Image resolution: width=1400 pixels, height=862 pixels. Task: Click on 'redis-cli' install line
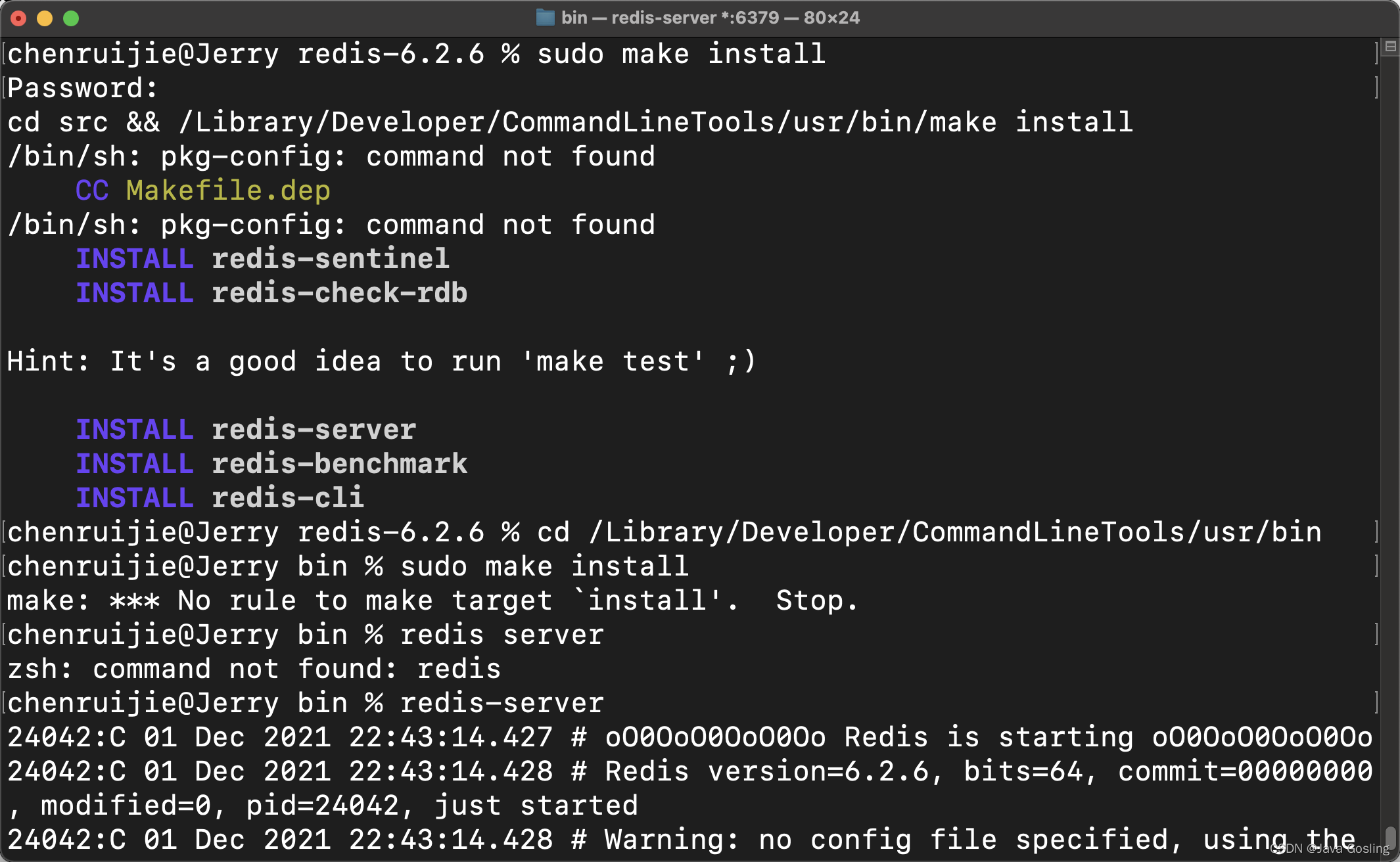287,498
